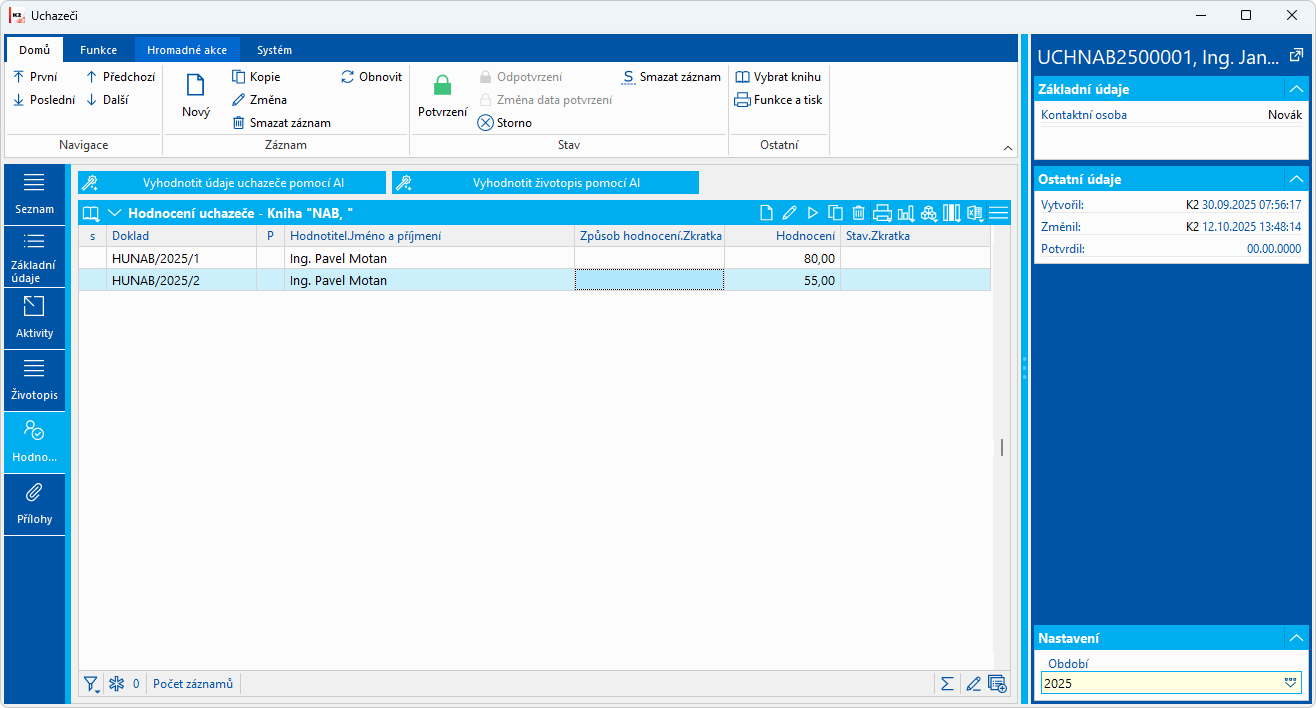
Task: Click Způsob hodnocení.Zkratka column header
Action: [649, 236]
